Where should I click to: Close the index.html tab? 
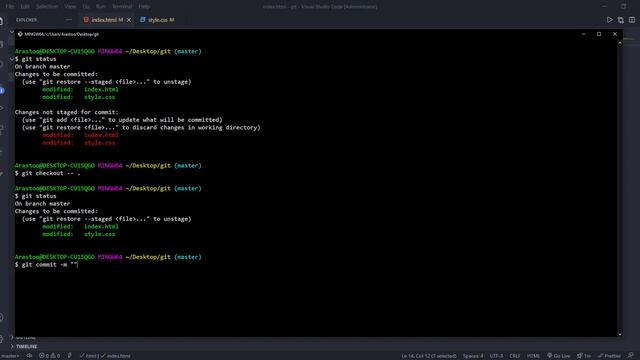tap(129, 20)
